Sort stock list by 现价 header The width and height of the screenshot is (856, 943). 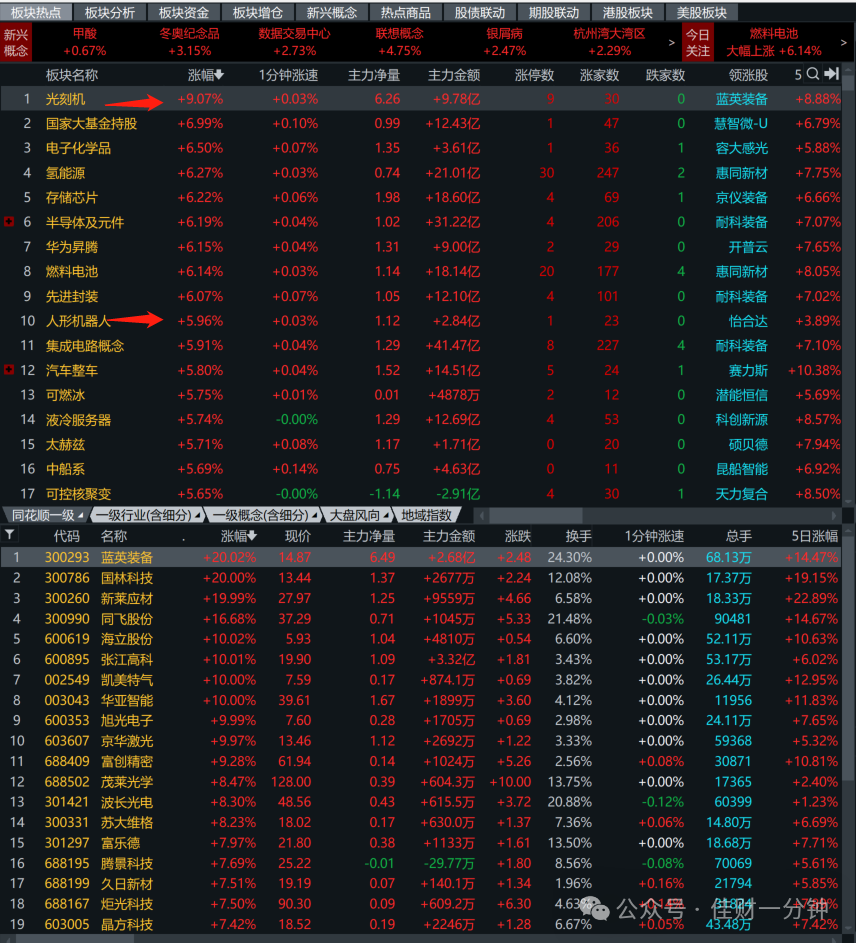point(298,536)
